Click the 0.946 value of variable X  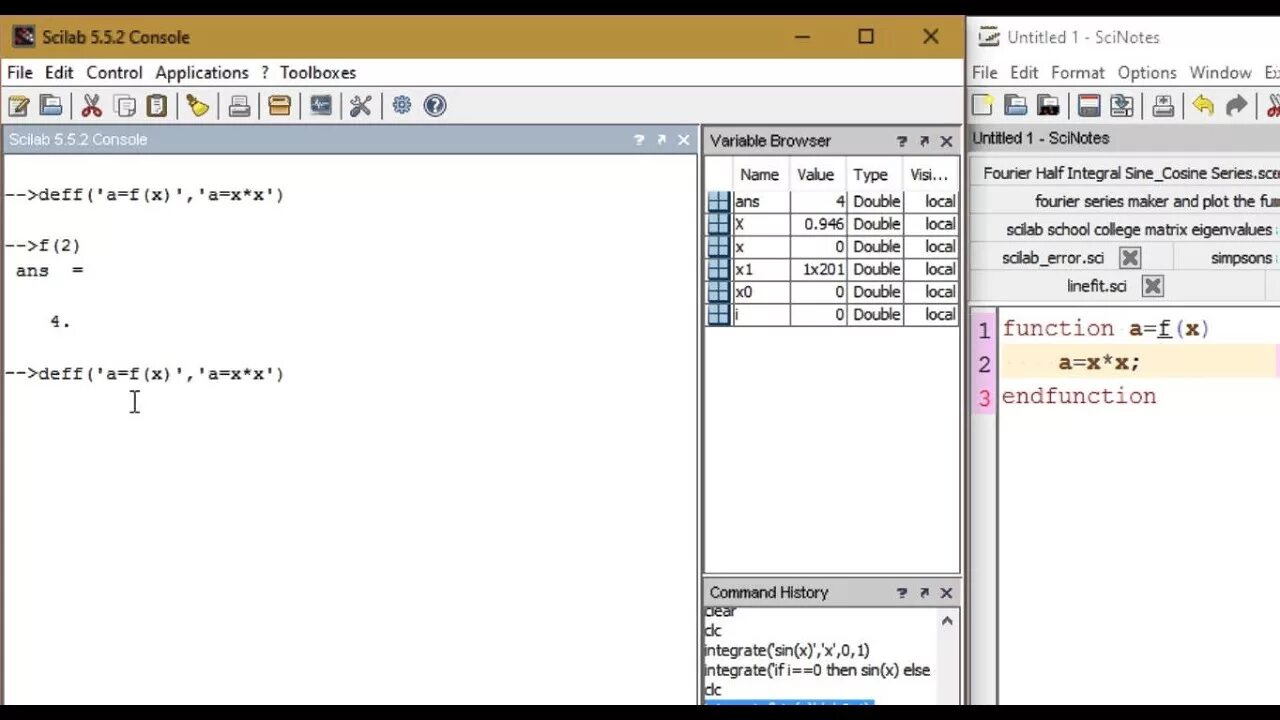point(824,224)
